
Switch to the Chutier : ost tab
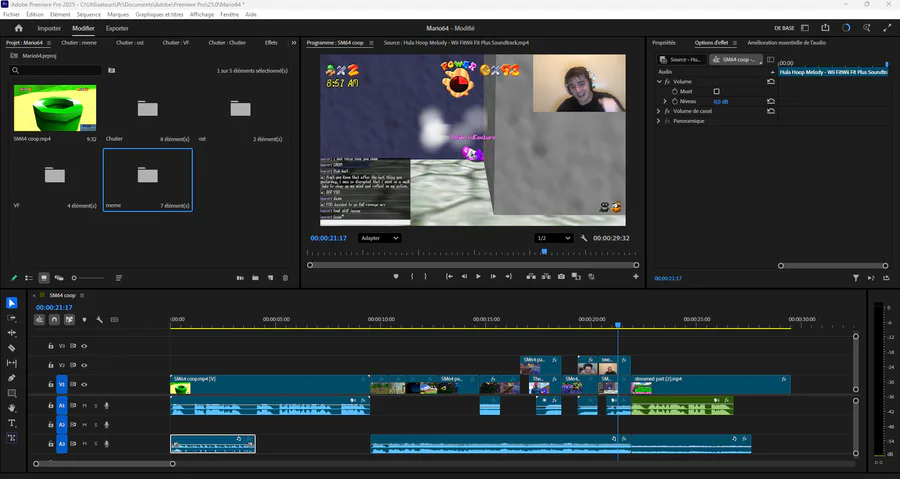130,42
